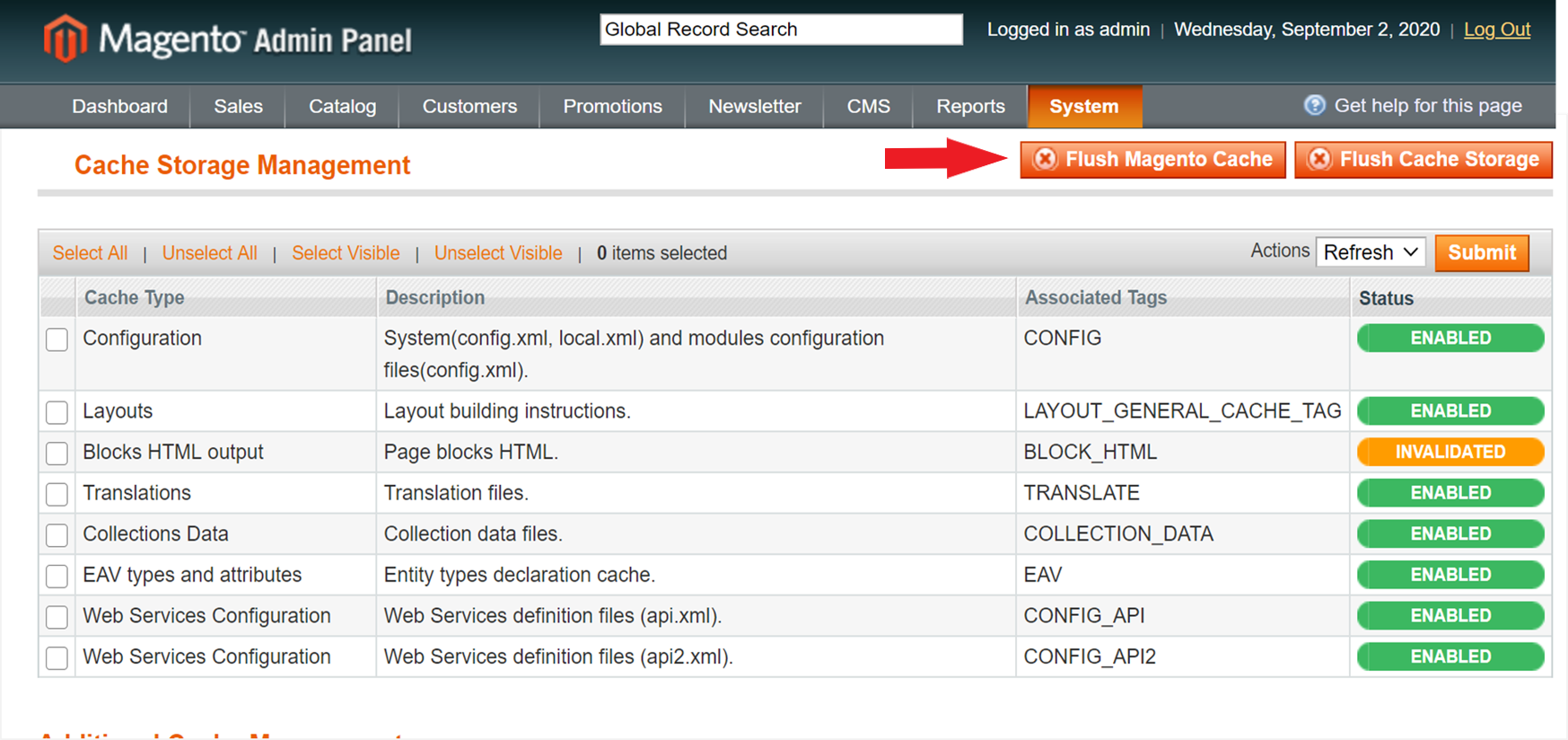Image resolution: width=1568 pixels, height=740 pixels.
Task: Click the 'TRANSLATE' tag cell
Action: pyautogui.click(x=1182, y=492)
